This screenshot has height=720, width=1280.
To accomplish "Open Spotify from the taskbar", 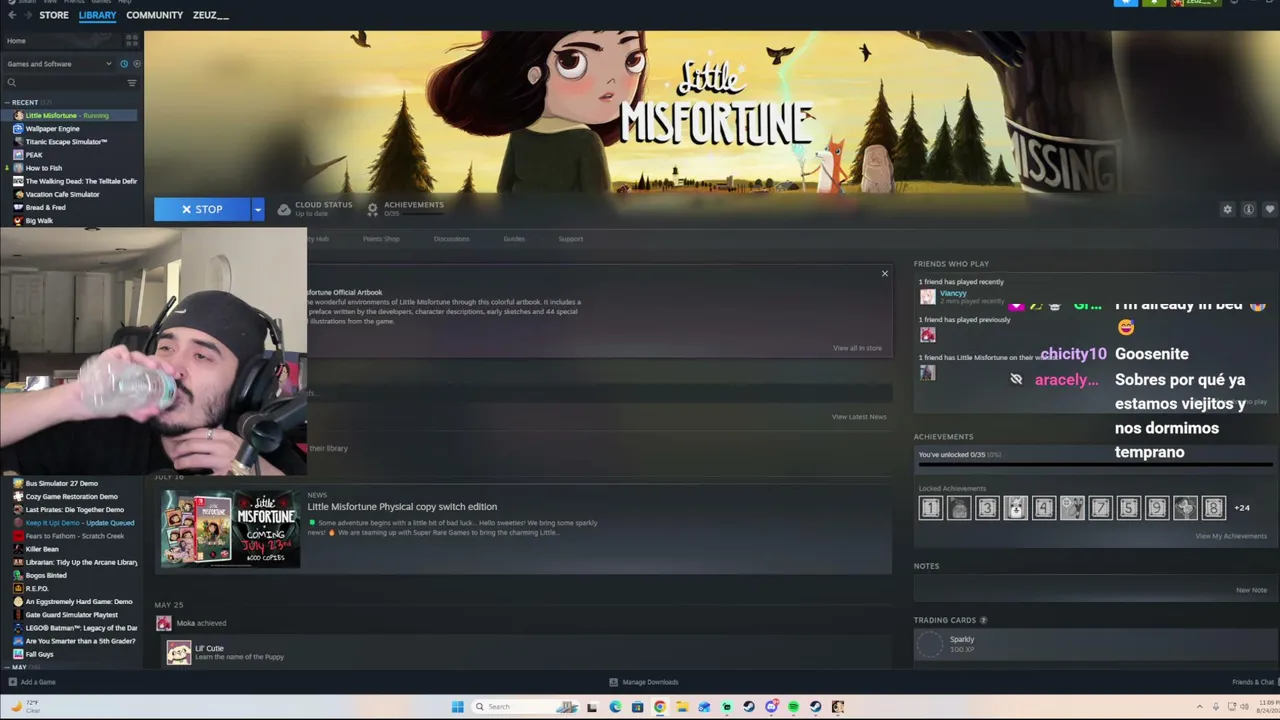I will (793, 707).
